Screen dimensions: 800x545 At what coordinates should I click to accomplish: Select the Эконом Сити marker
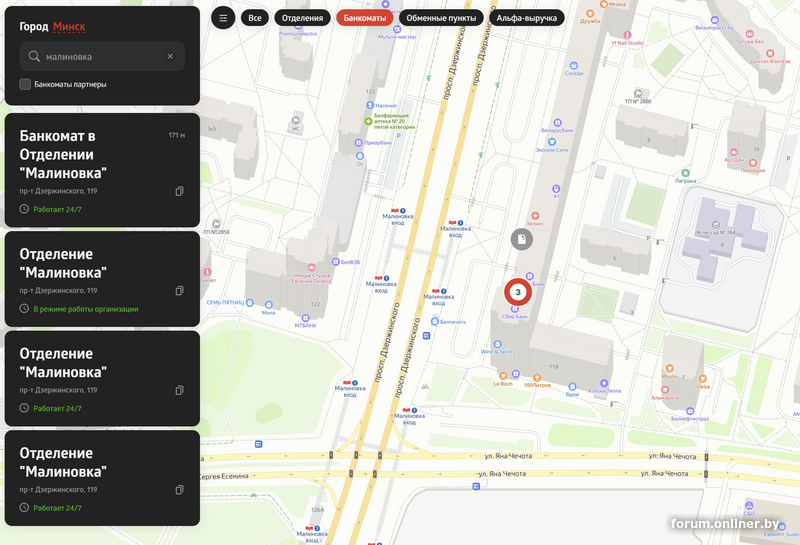(552, 142)
